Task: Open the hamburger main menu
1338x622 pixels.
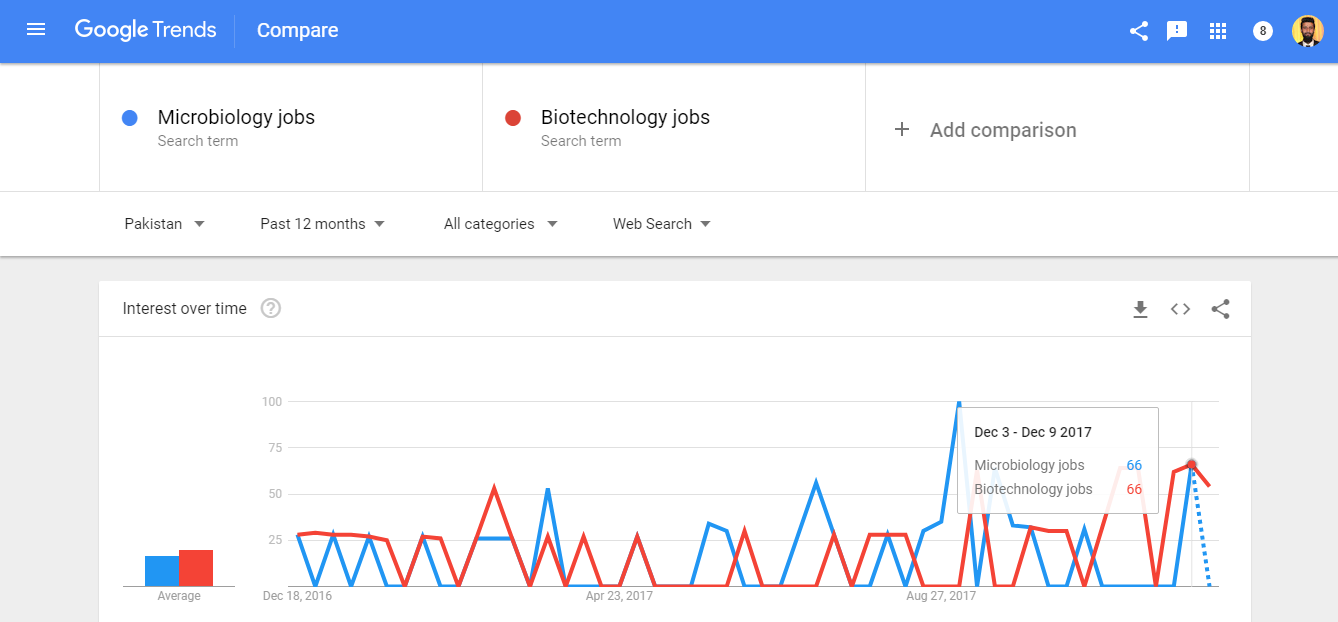Action: (36, 30)
